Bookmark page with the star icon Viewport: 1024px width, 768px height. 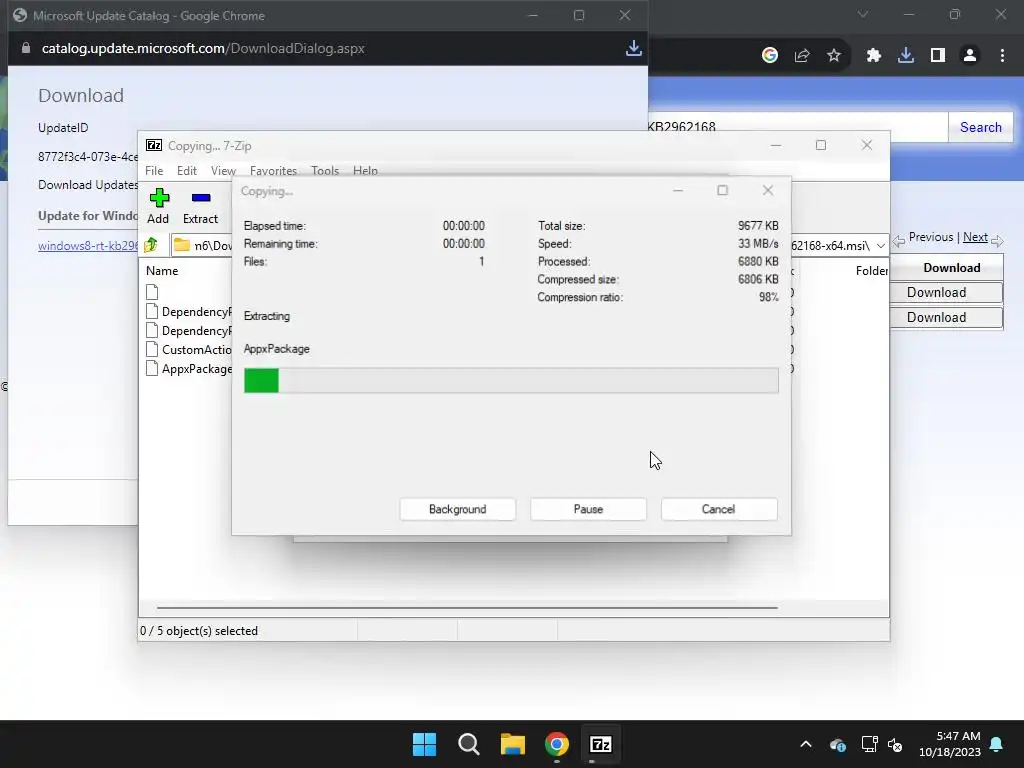pos(834,56)
